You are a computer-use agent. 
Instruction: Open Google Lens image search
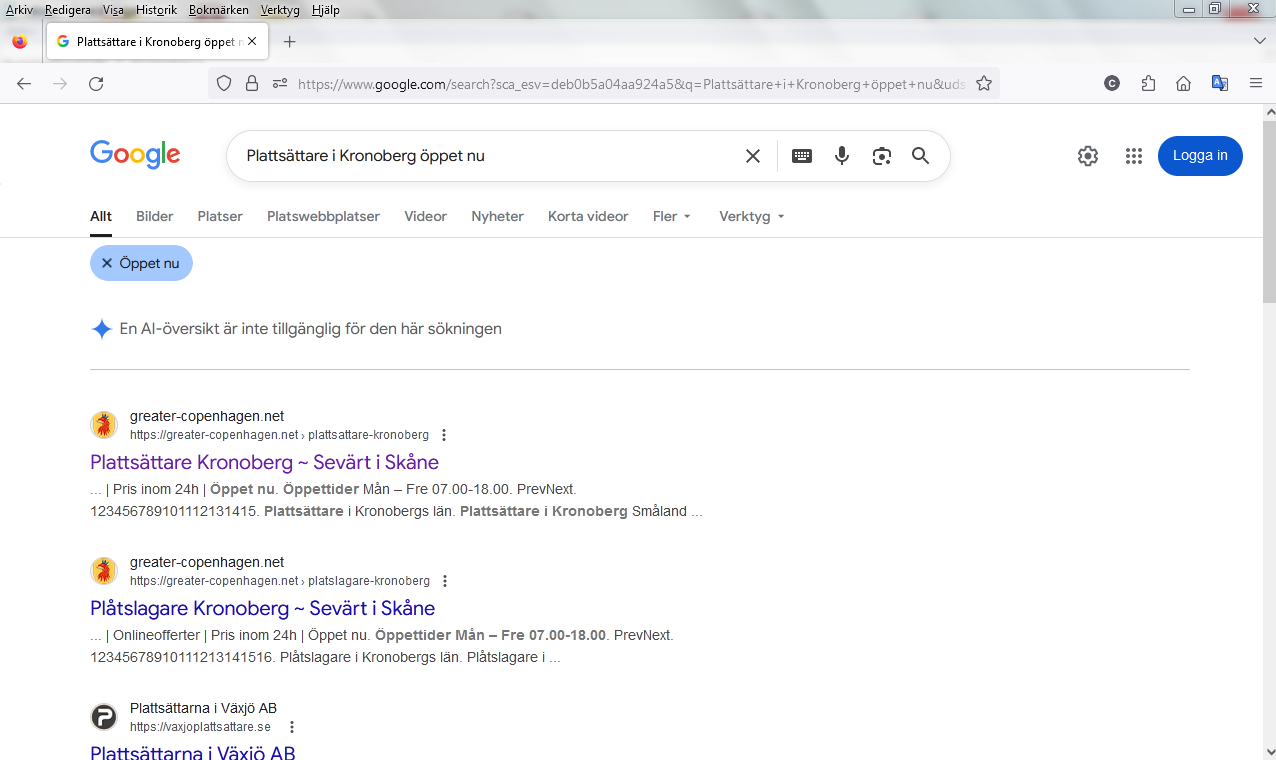coord(881,156)
